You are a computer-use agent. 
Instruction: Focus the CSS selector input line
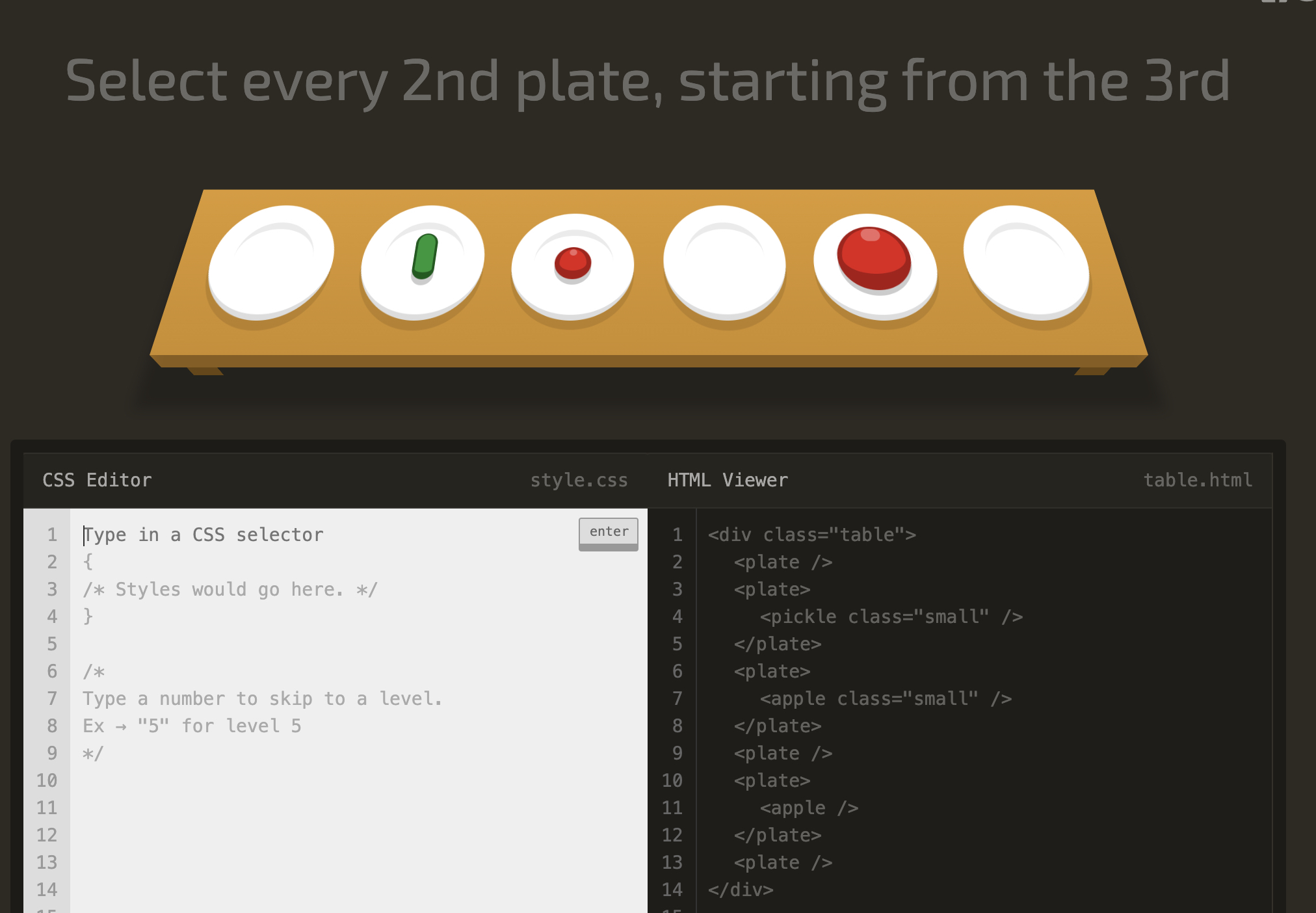(x=325, y=535)
